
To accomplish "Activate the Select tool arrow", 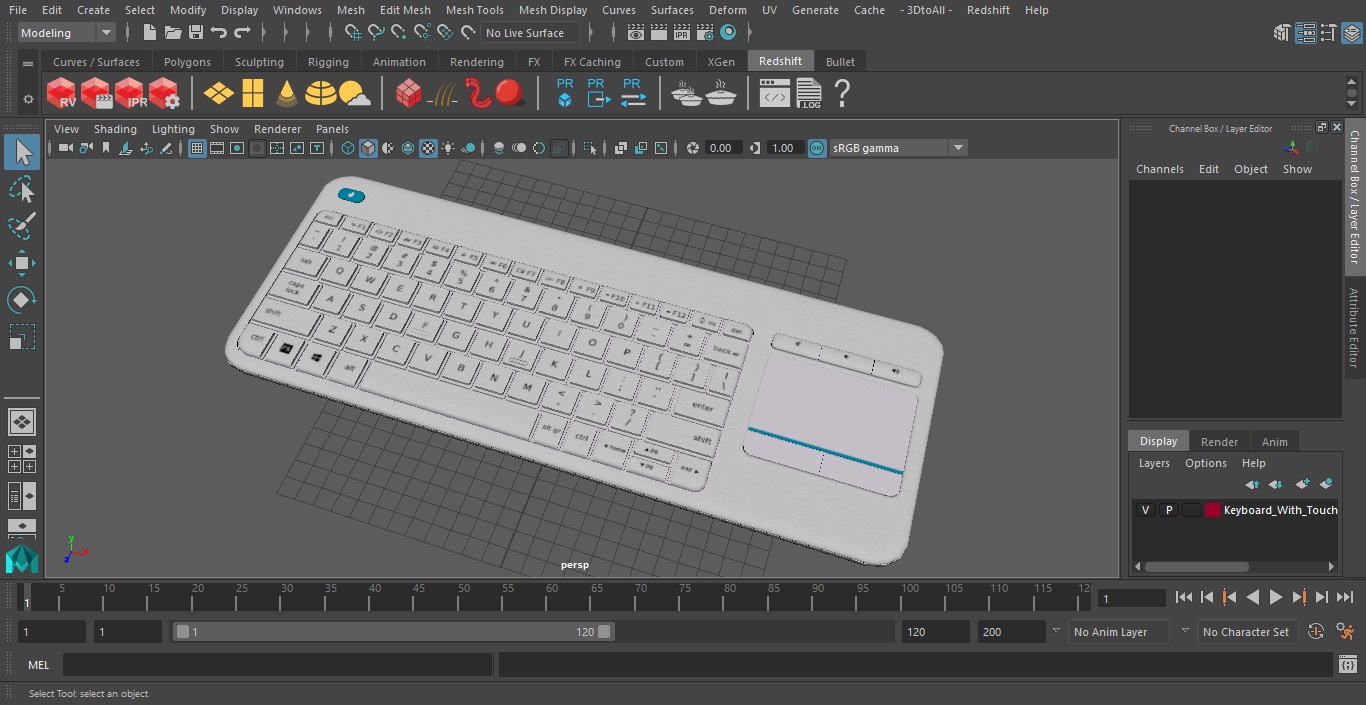I will 22,152.
